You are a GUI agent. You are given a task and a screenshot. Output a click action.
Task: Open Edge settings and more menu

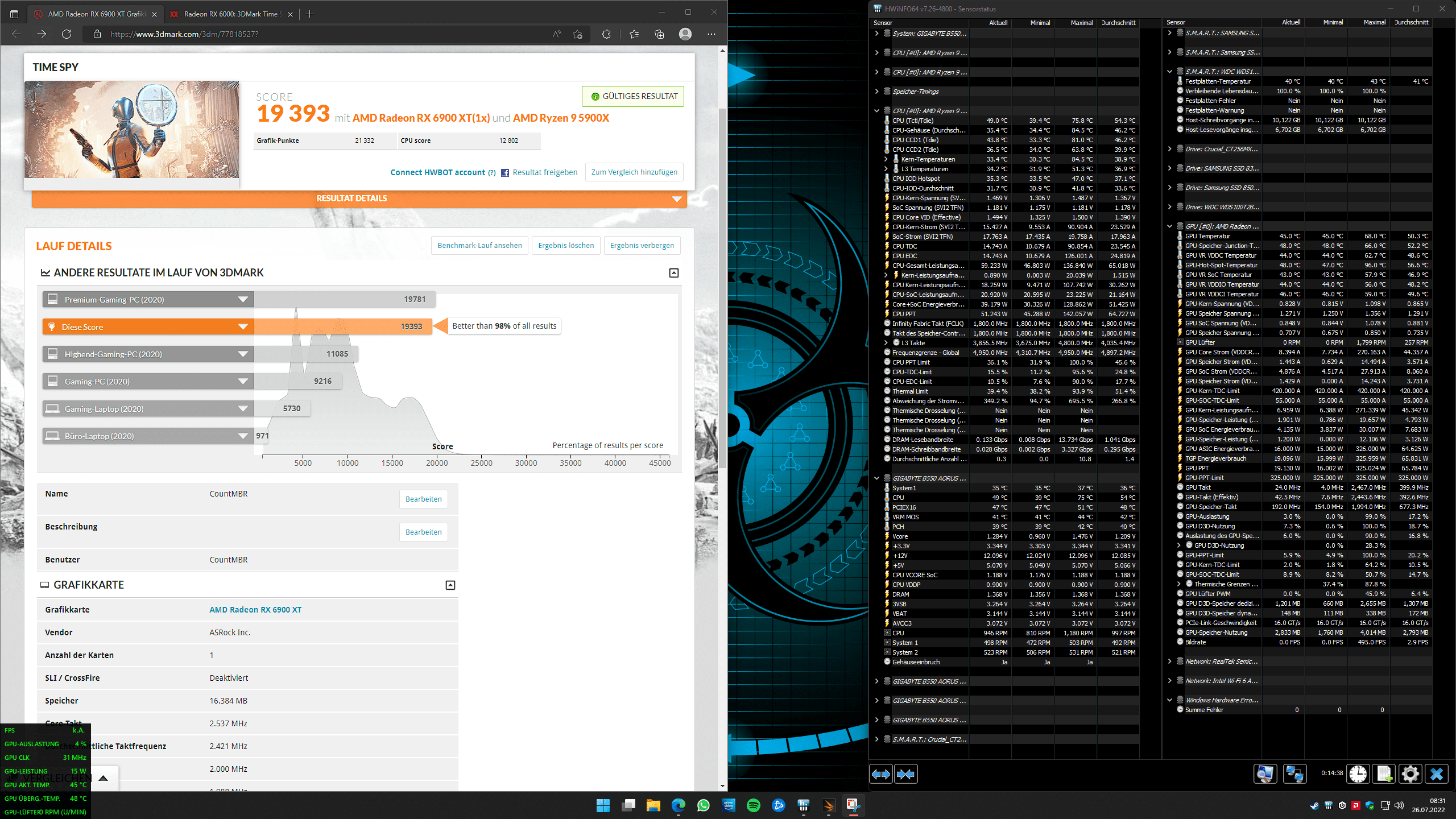(x=712, y=34)
